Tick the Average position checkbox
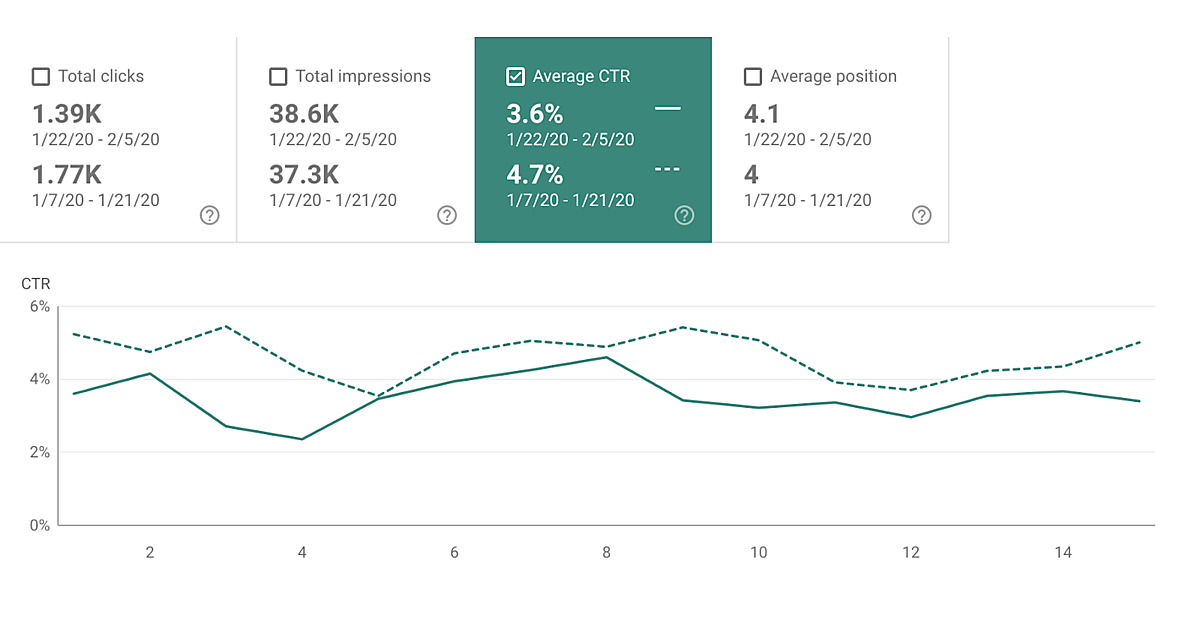Screen dimensions: 1200x630 coord(753,77)
